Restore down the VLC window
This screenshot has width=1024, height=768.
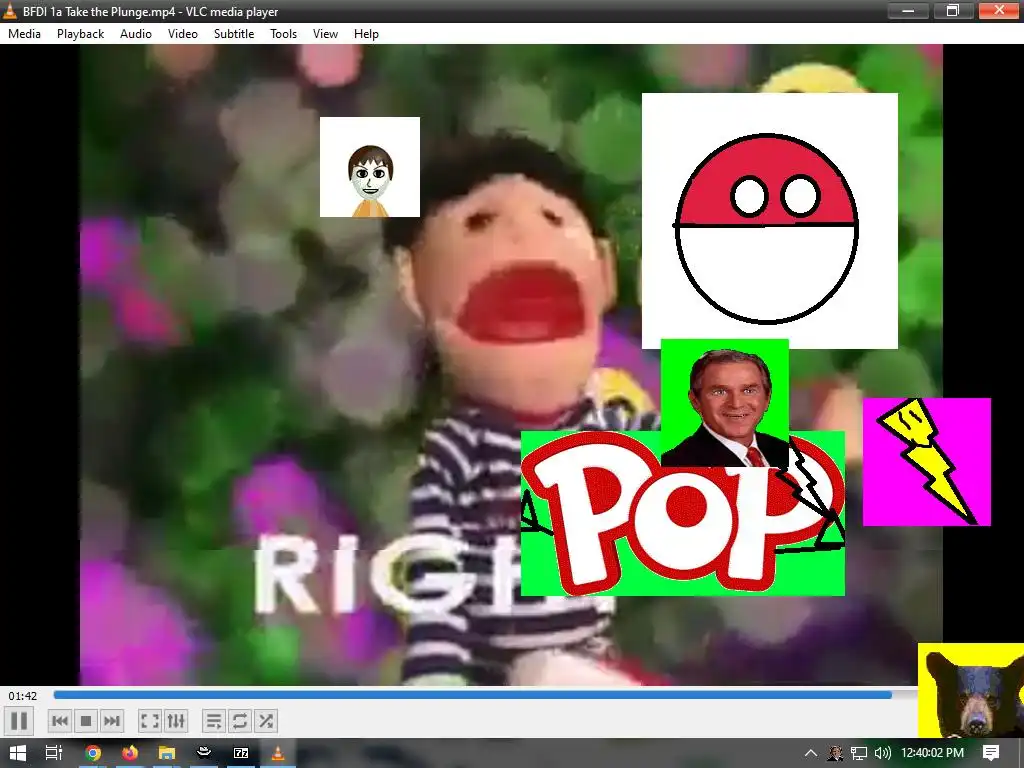coord(952,10)
